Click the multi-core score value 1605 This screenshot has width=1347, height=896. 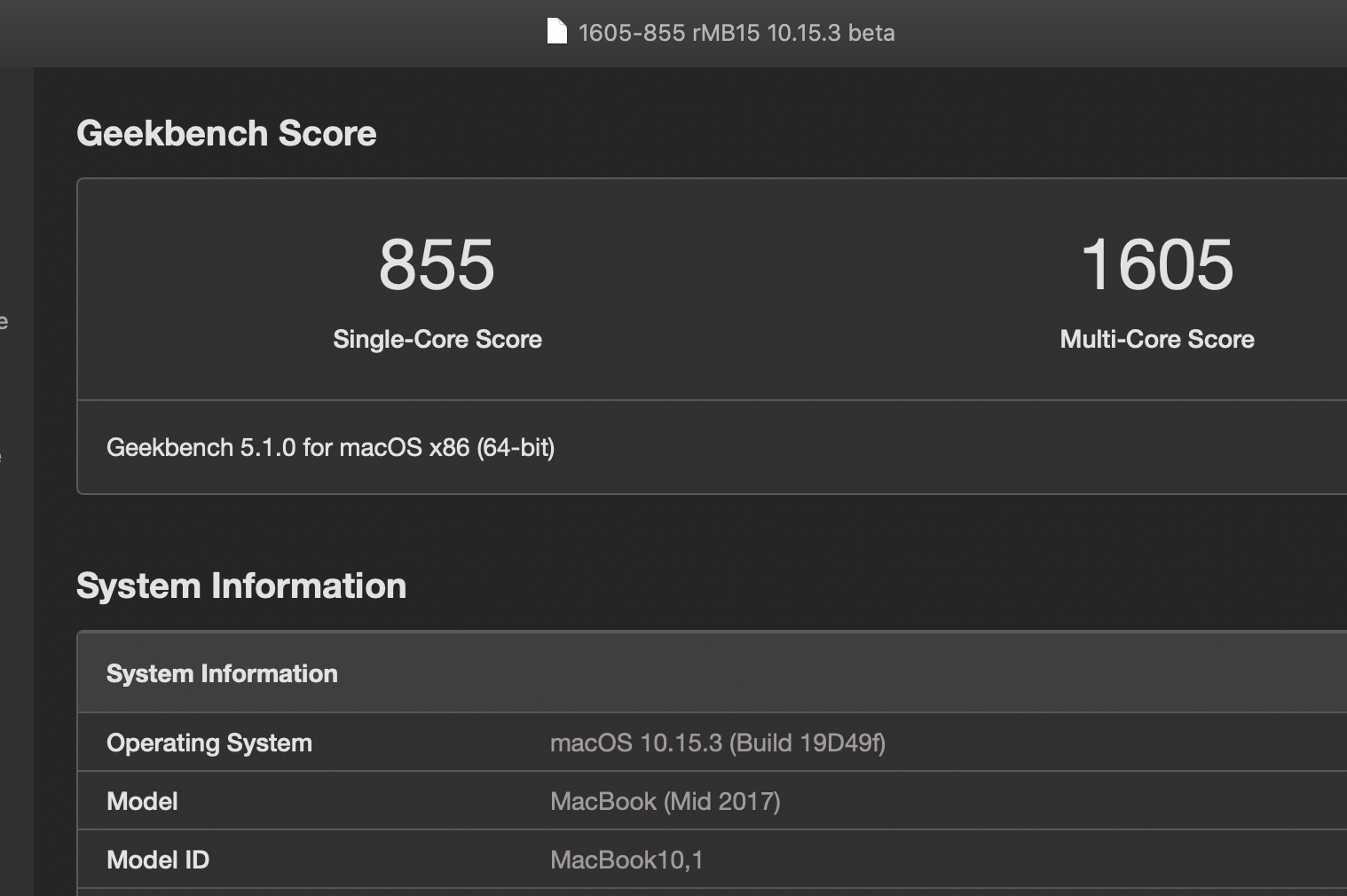tap(1157, 264)
